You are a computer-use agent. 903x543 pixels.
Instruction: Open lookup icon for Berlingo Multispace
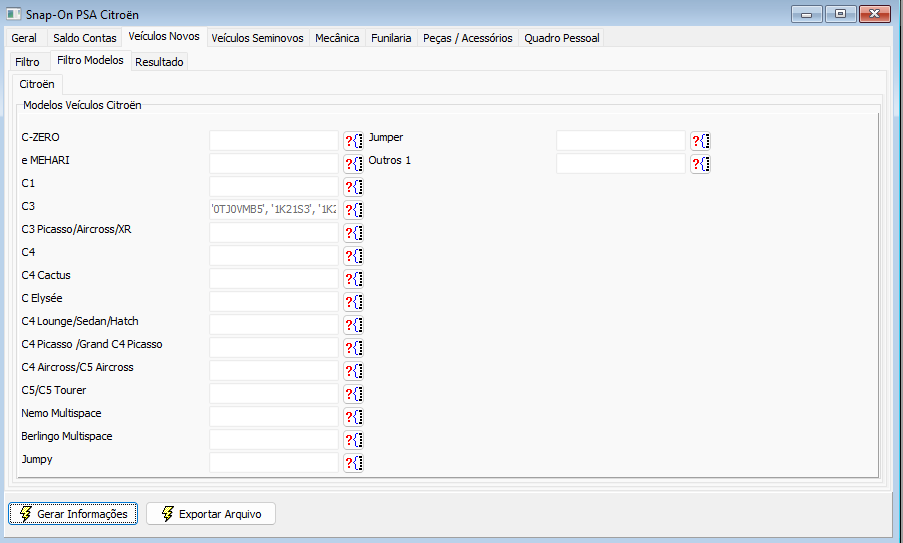click(354, 441)
